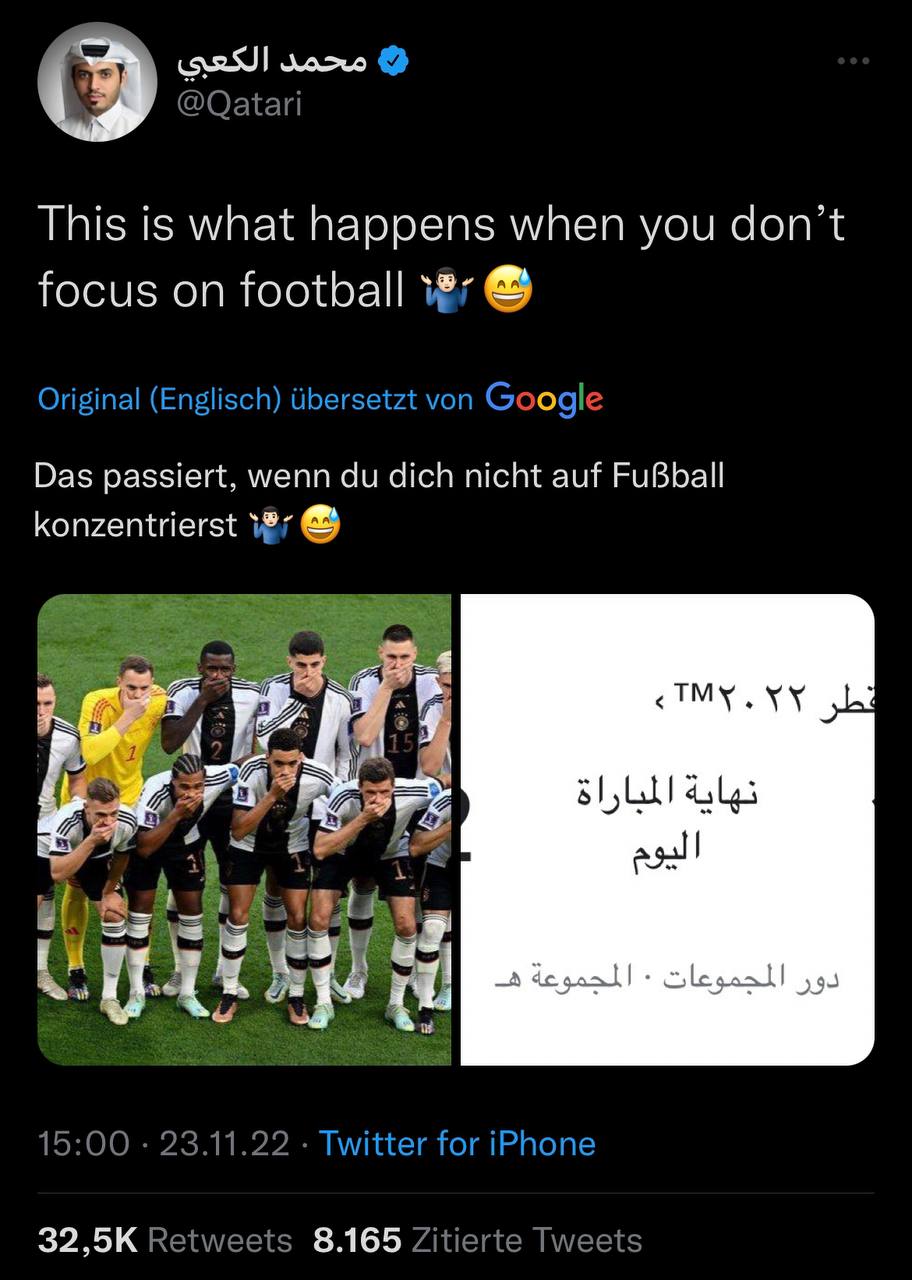The height and width of the screenshot is (1280, 912).
Task: Tap the @Qatari handle
Action: click(x=239, y=103)
